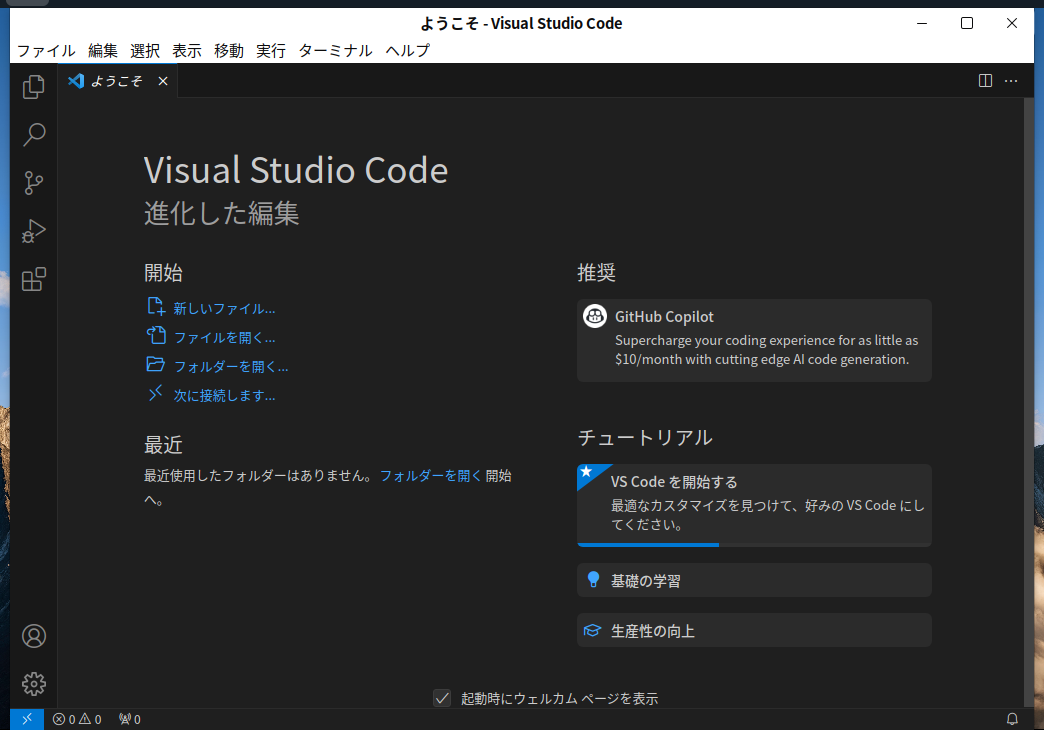Click the 進化した編集 subtitle text
Image resolution: width=1044 pixels, height=730 pixels.
tap(222, 213)
